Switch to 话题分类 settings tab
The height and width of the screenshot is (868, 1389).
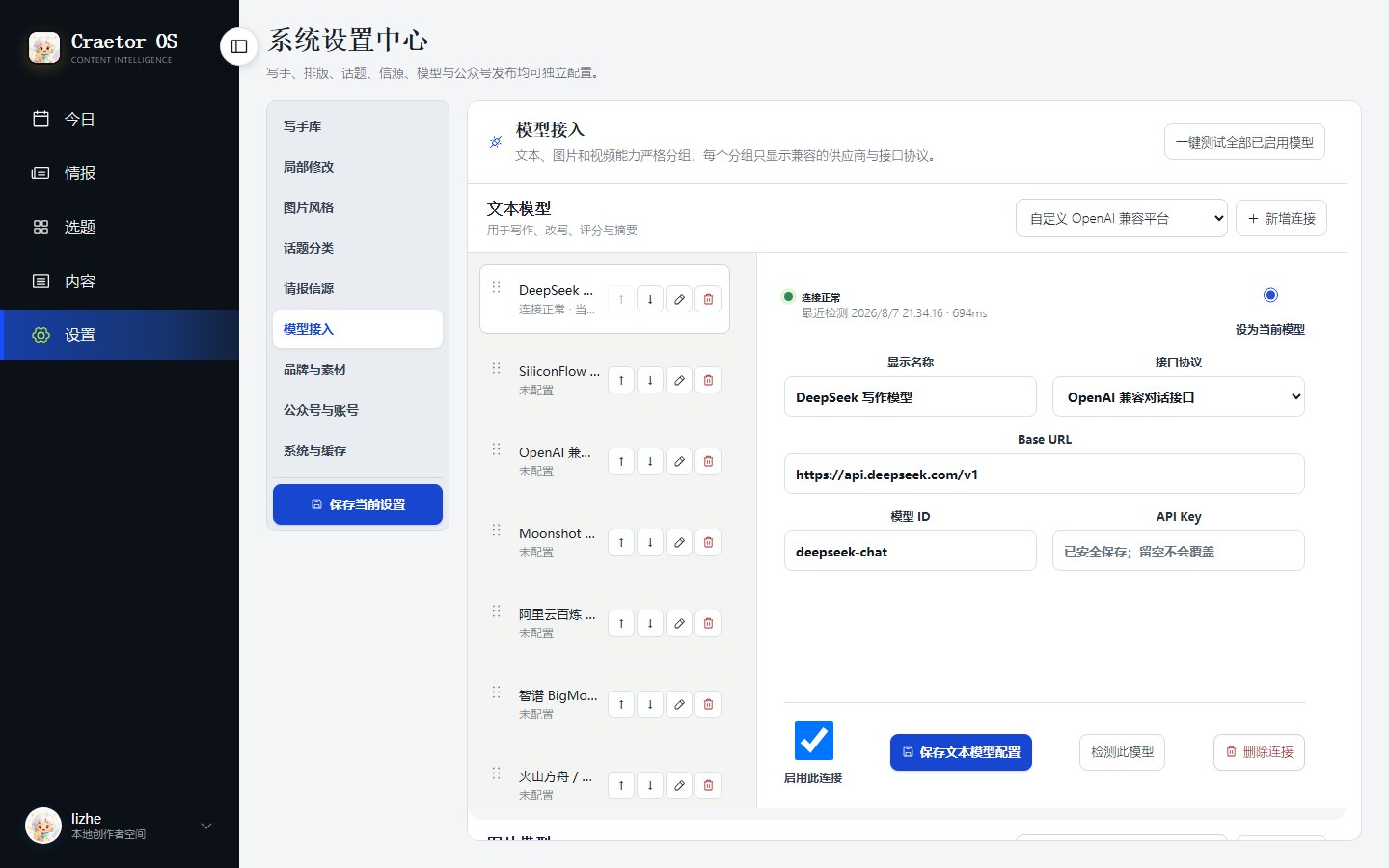pos(358,248)
